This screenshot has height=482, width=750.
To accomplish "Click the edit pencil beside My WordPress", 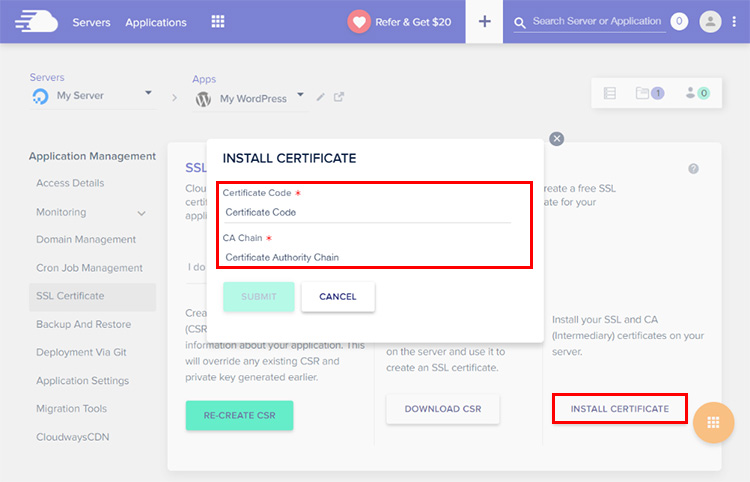I will pyautogui.click(x=320, y=97).
